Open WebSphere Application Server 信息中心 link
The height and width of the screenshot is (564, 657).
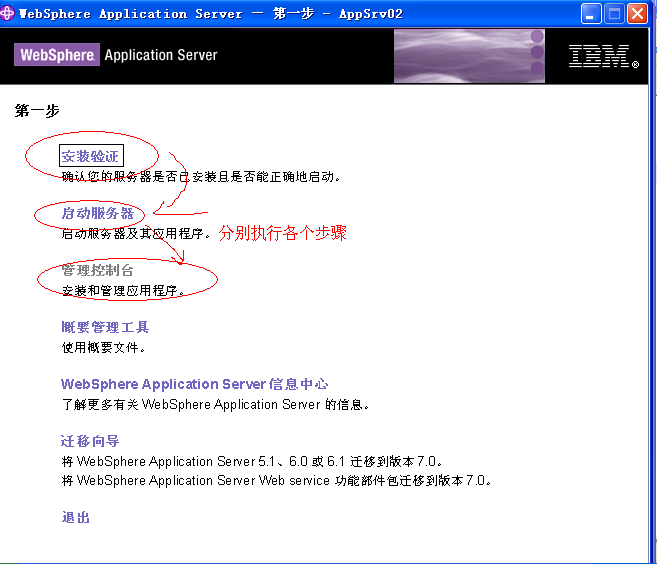click(x=194, y=384)
